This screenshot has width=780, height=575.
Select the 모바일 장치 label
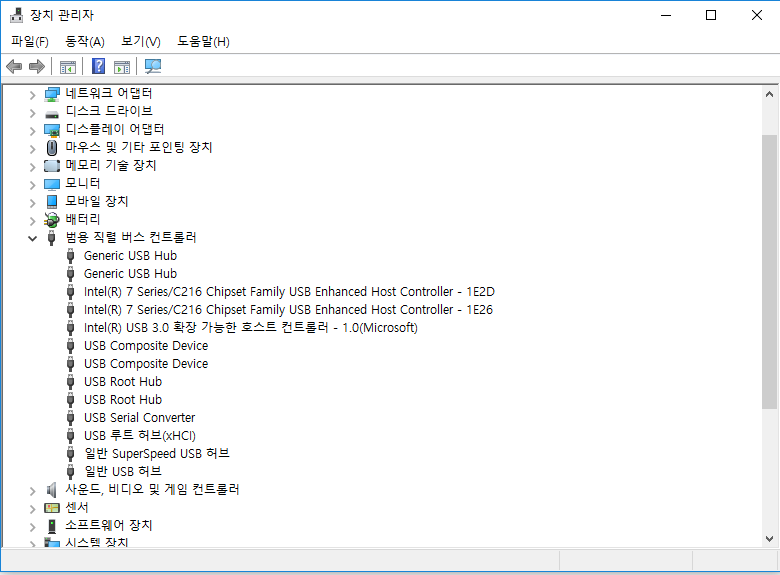click(97, 201)
